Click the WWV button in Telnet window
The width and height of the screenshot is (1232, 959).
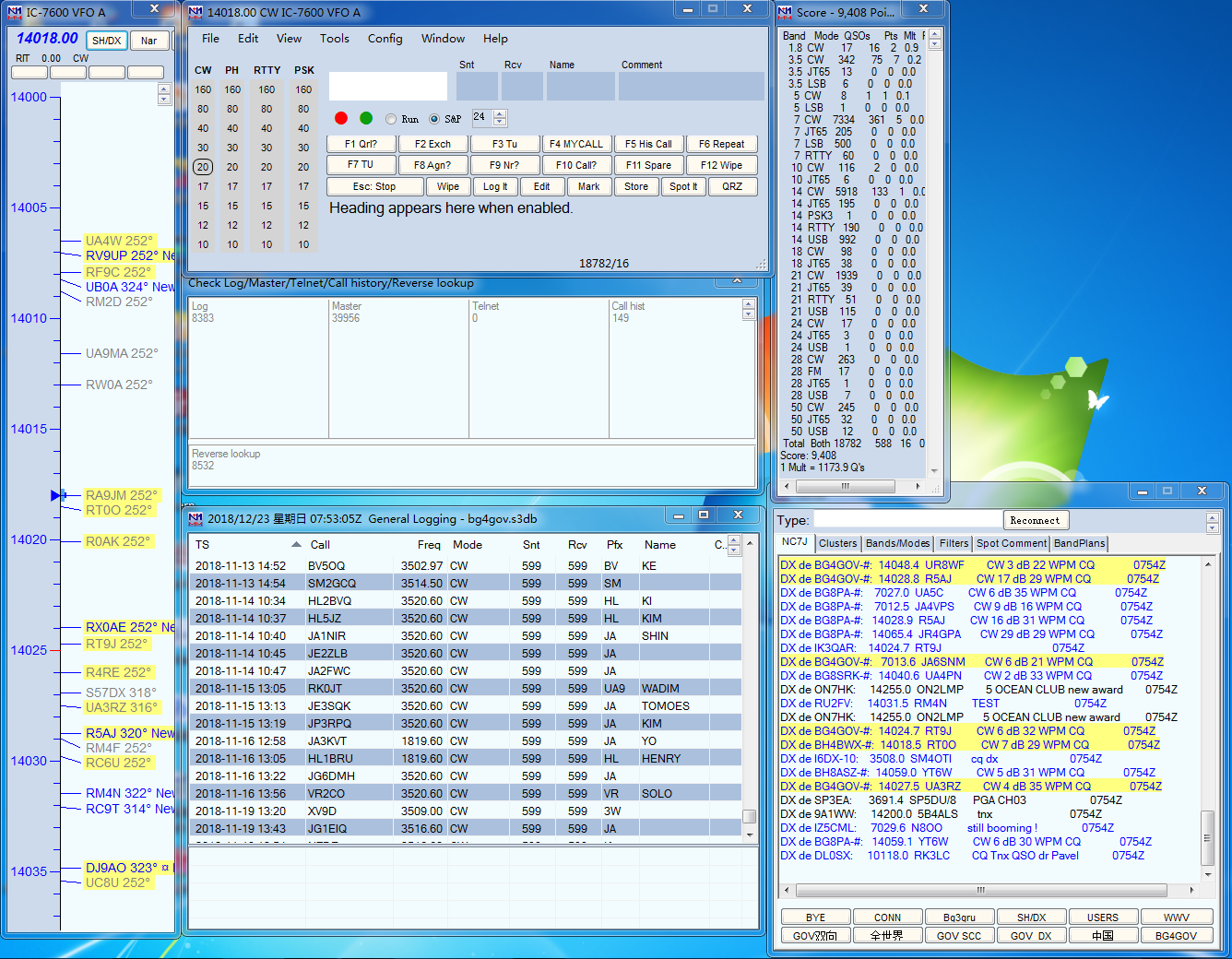pyautogui.click(x=1177, y=918)
